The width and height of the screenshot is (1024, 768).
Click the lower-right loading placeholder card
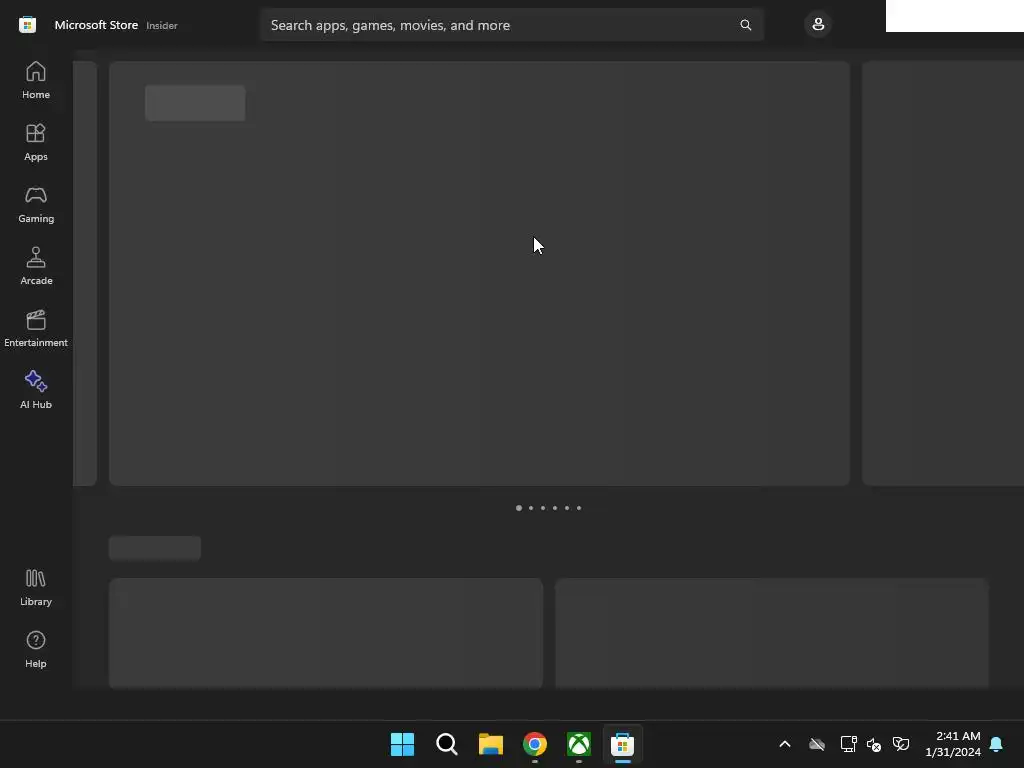pyautogui.click(x=772, y=633)
